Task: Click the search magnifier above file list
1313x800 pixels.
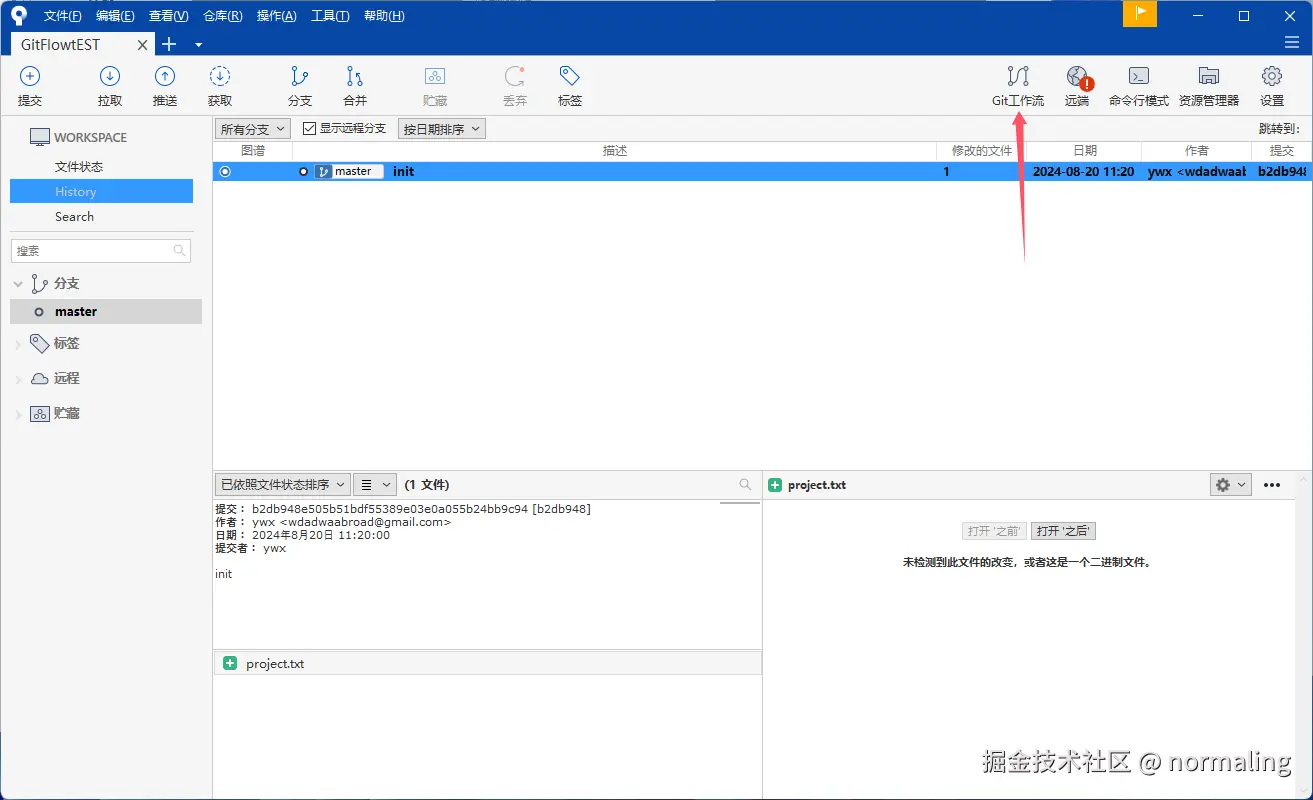Action: tap(745, 484)
